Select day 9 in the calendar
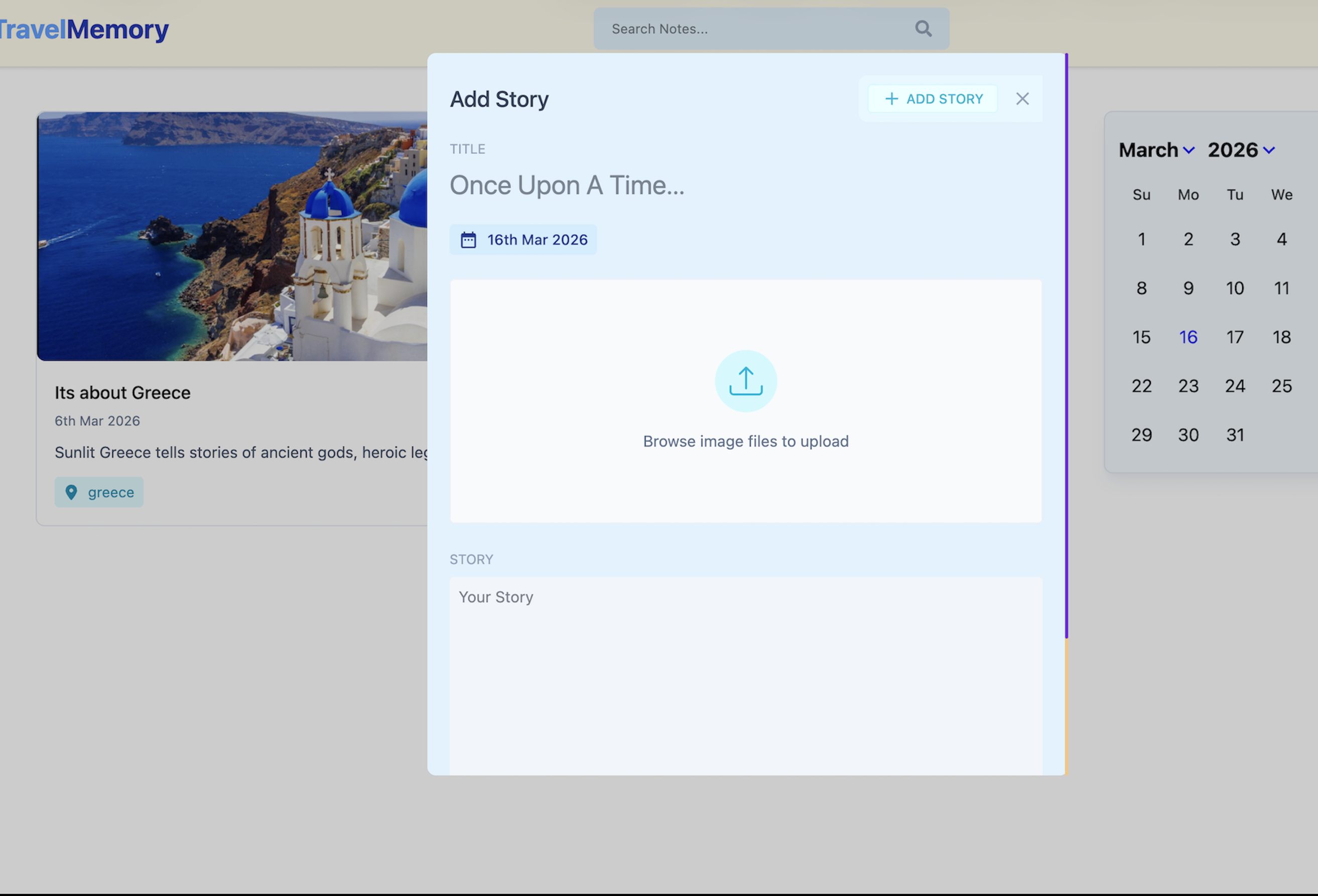 click(1188, 288)
